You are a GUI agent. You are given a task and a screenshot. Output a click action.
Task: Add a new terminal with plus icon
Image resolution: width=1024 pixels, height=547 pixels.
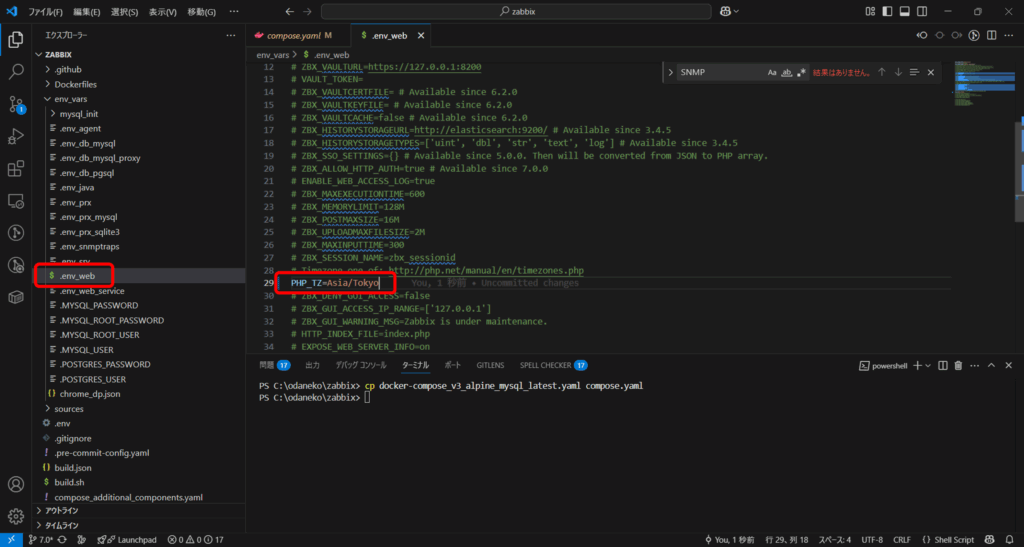point(918,366)
